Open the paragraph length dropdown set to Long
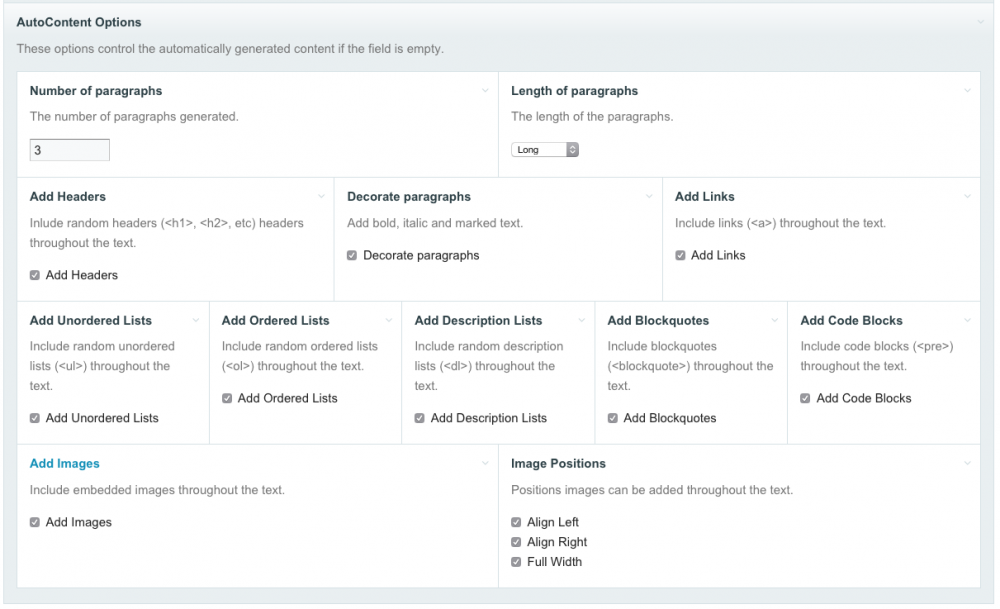Screen dimensions: 1000x609 pos(545,150)
